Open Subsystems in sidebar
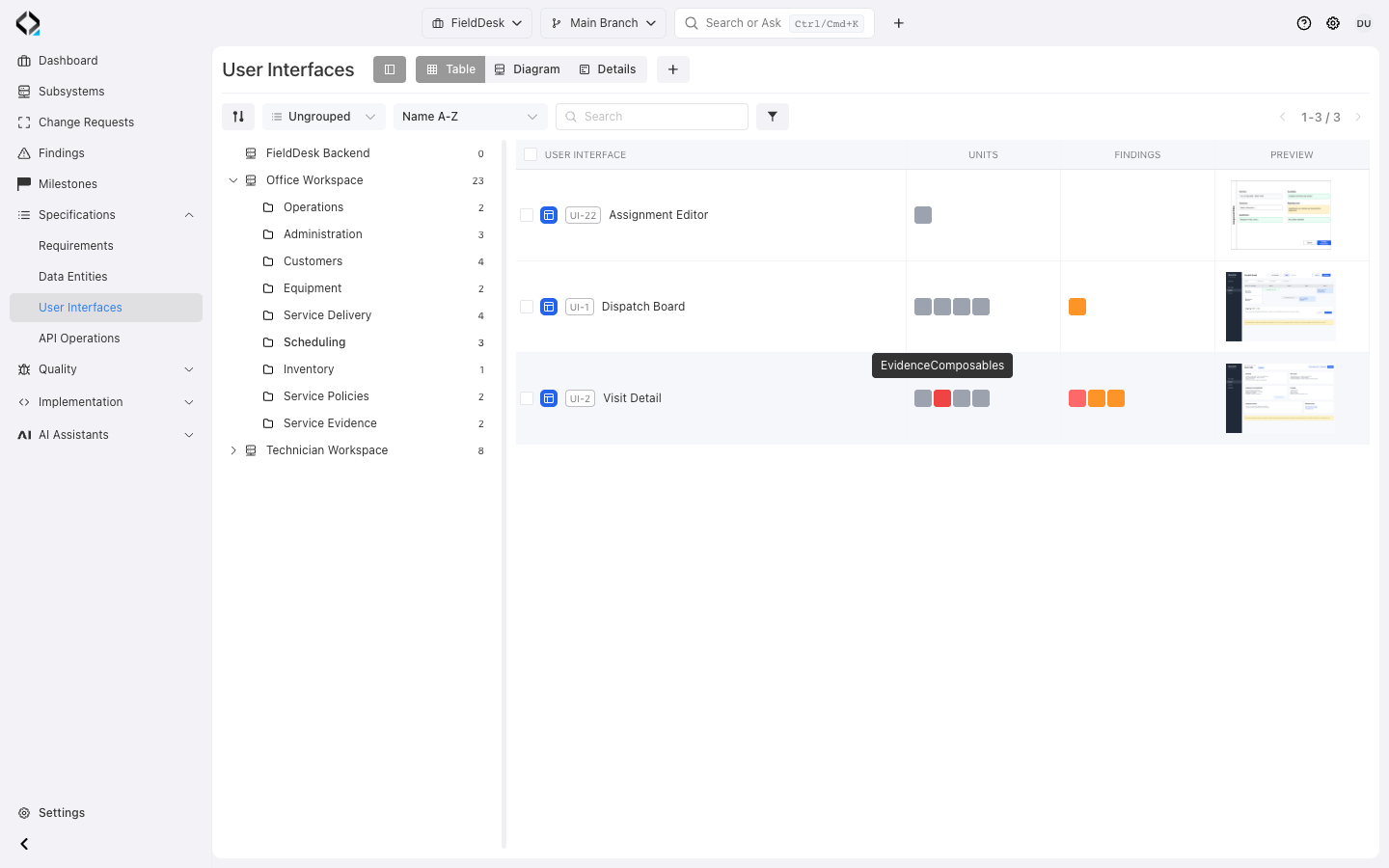1389x868 pixels. tap(106, 92)
